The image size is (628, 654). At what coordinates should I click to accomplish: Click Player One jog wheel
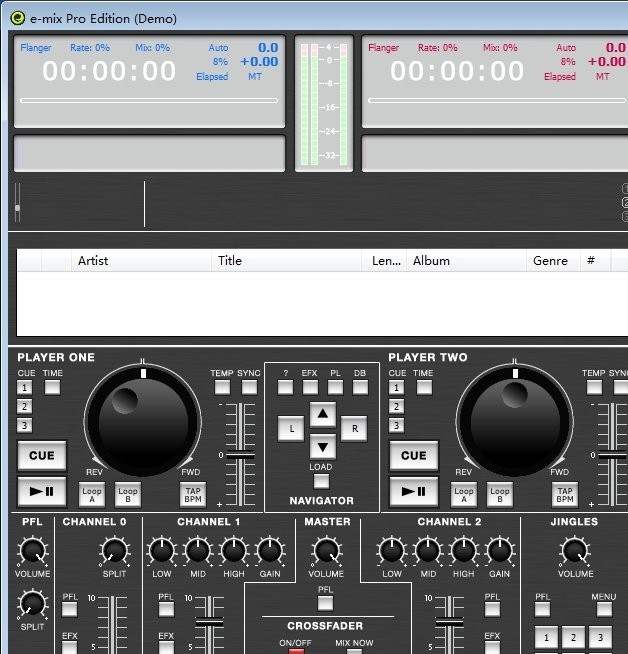coord(143,421)
